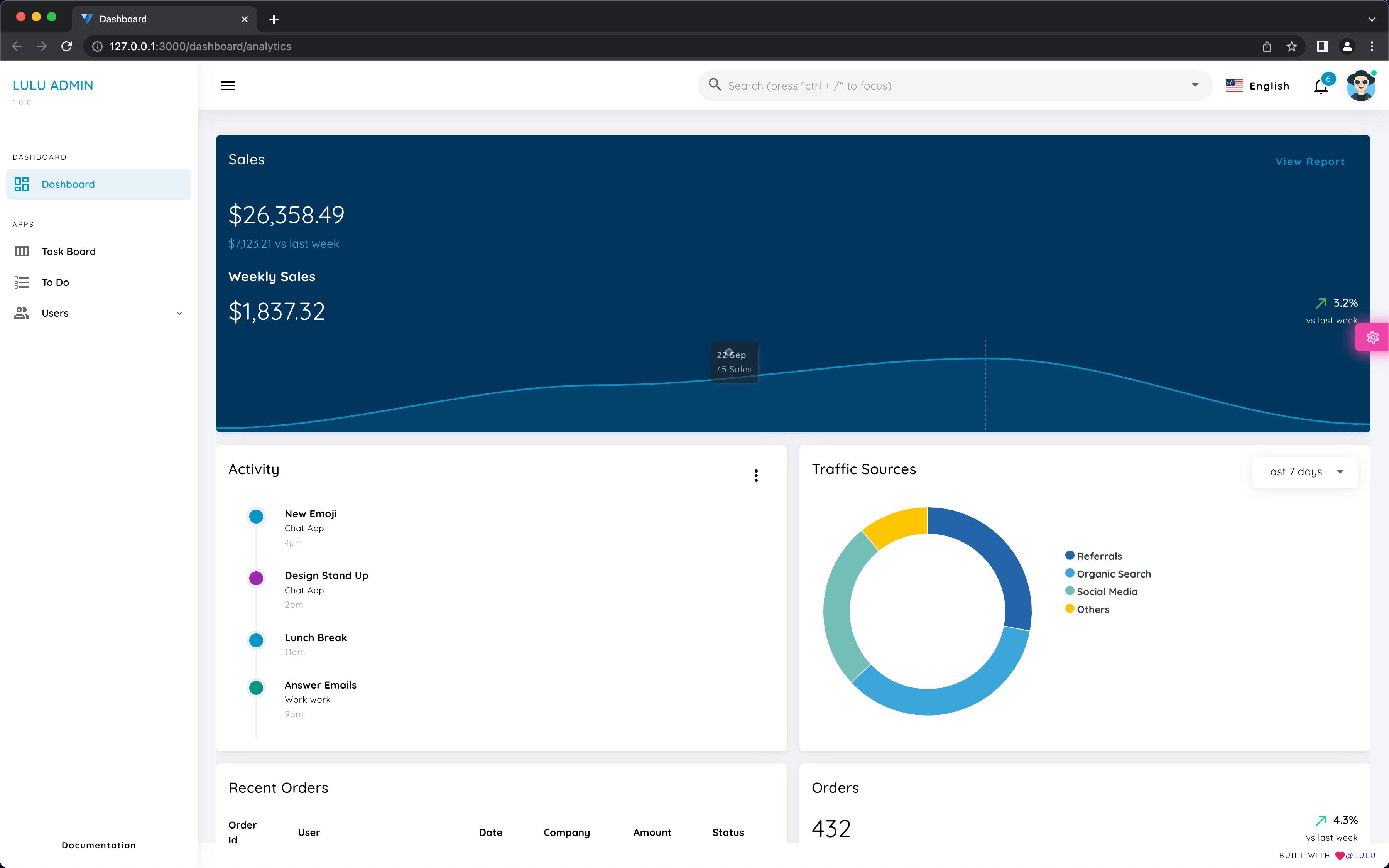The width and height of the screenshot is (1389, 868).
Task: Select Dashboard in the sidebar
Action: [x=68, y=184]
